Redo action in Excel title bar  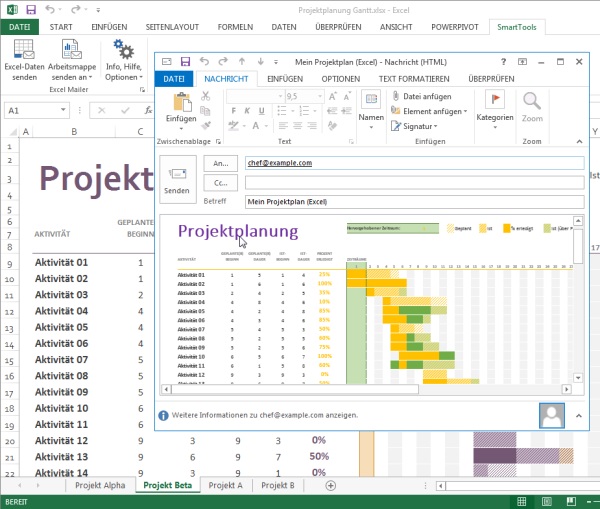76,10
